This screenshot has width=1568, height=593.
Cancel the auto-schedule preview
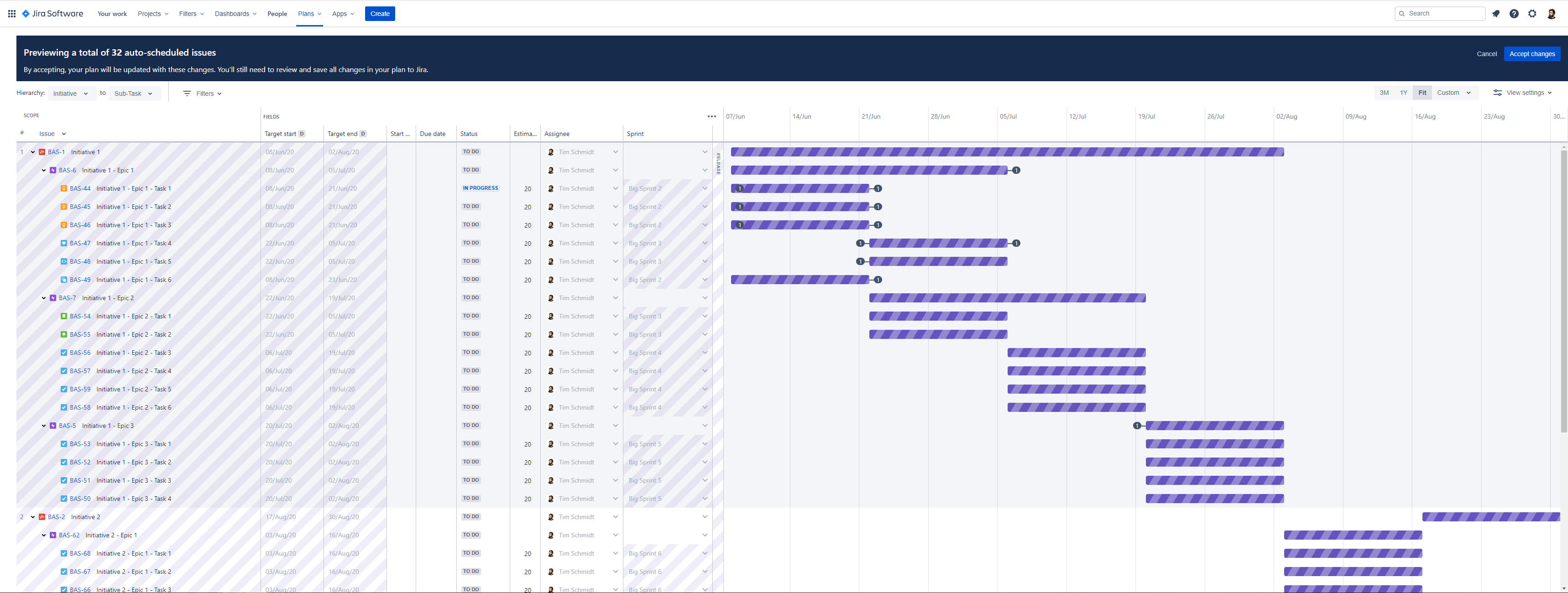point(1486,54)
